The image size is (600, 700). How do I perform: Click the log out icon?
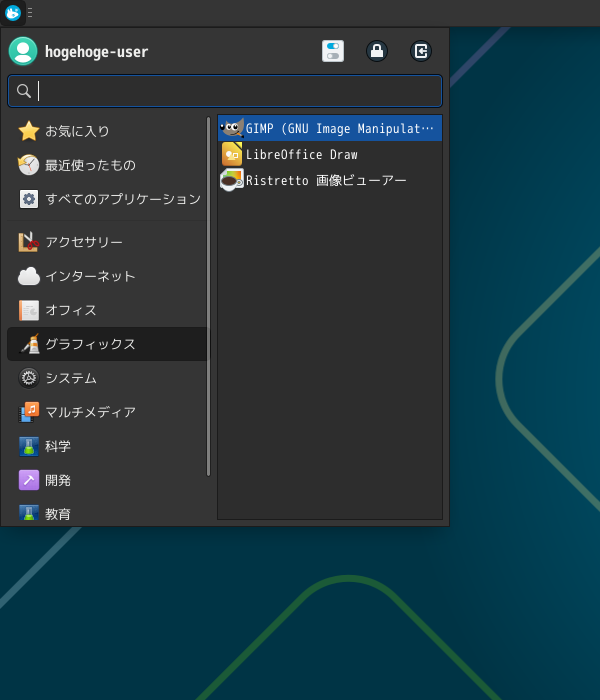click(x=421, y=51)
